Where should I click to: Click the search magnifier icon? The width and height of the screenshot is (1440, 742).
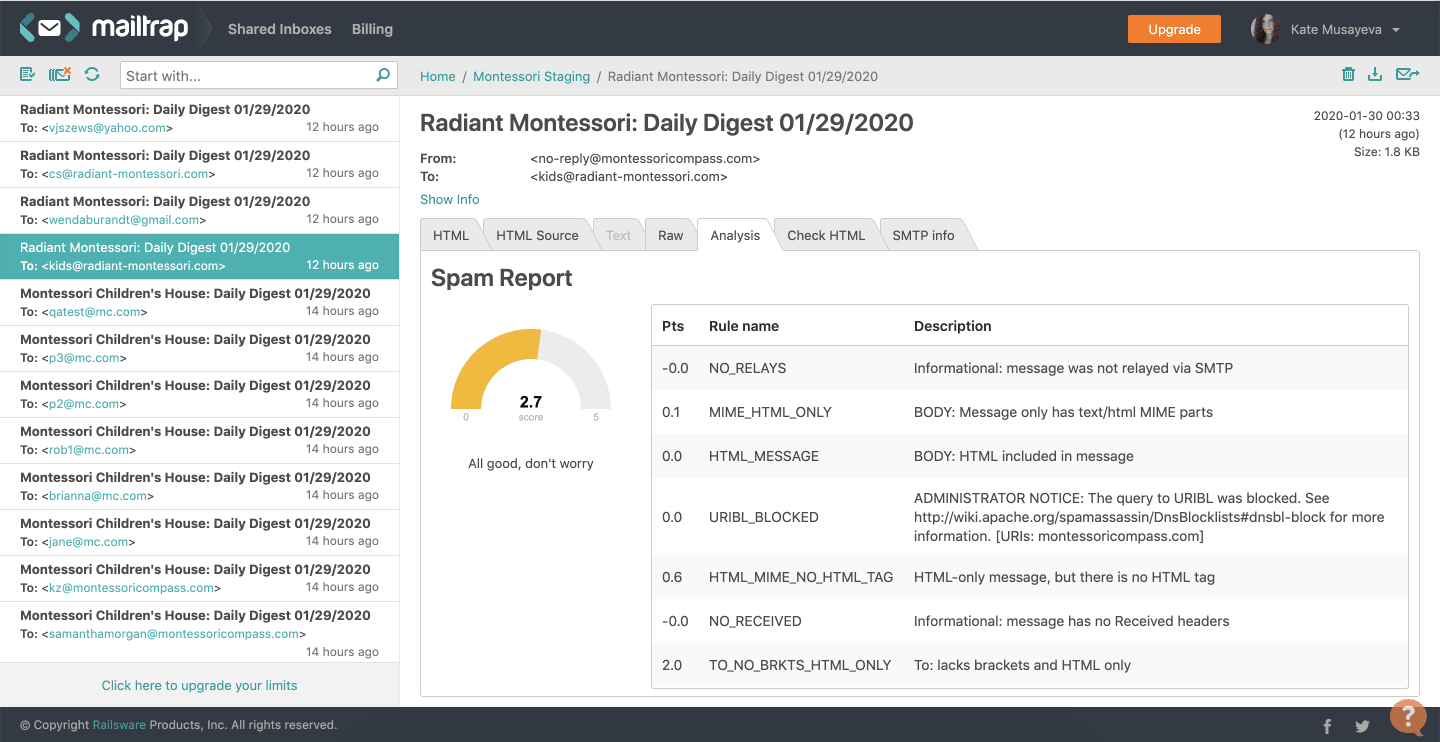383,75
